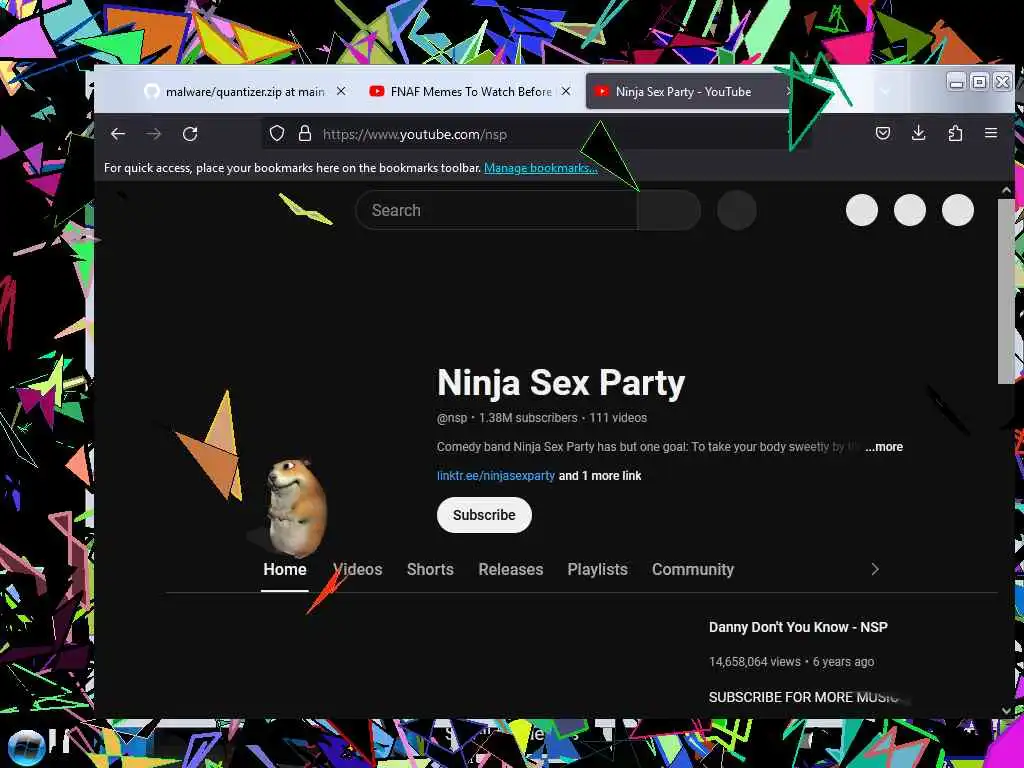
Task: Open the Playlists channel tab
Action: (x=598, y=569)
